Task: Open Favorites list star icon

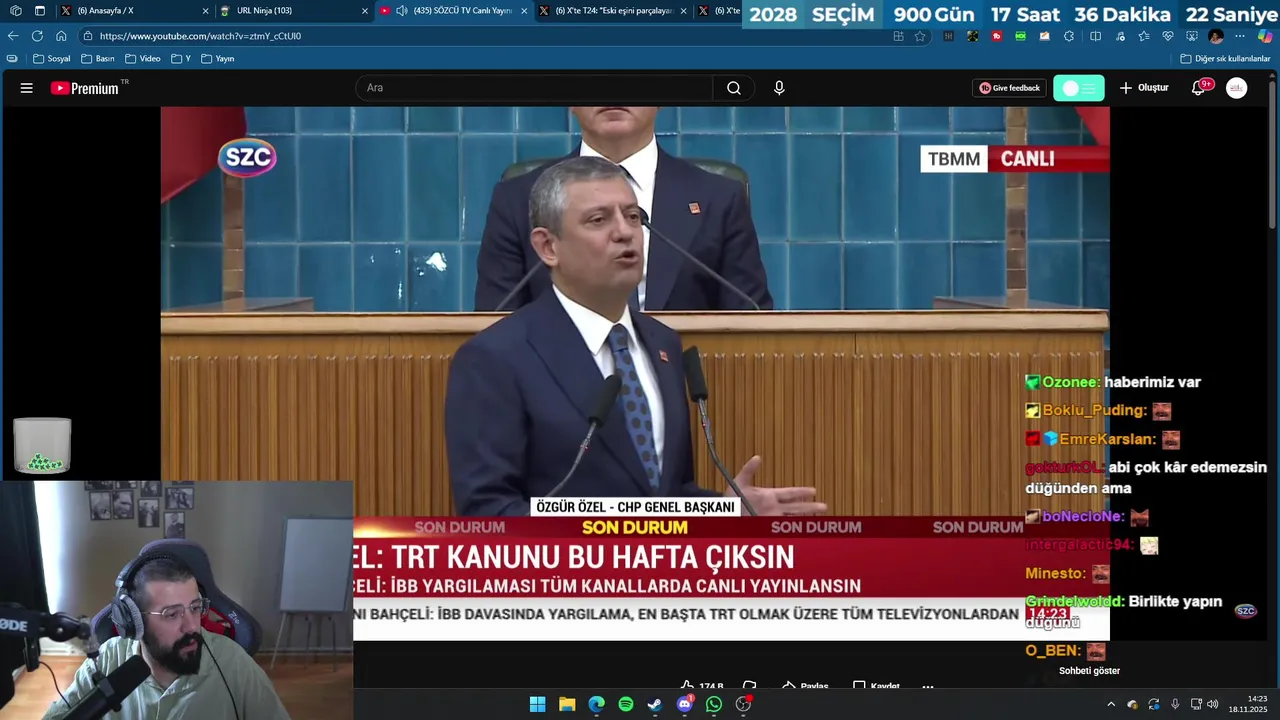Action: coord(1144,36)
